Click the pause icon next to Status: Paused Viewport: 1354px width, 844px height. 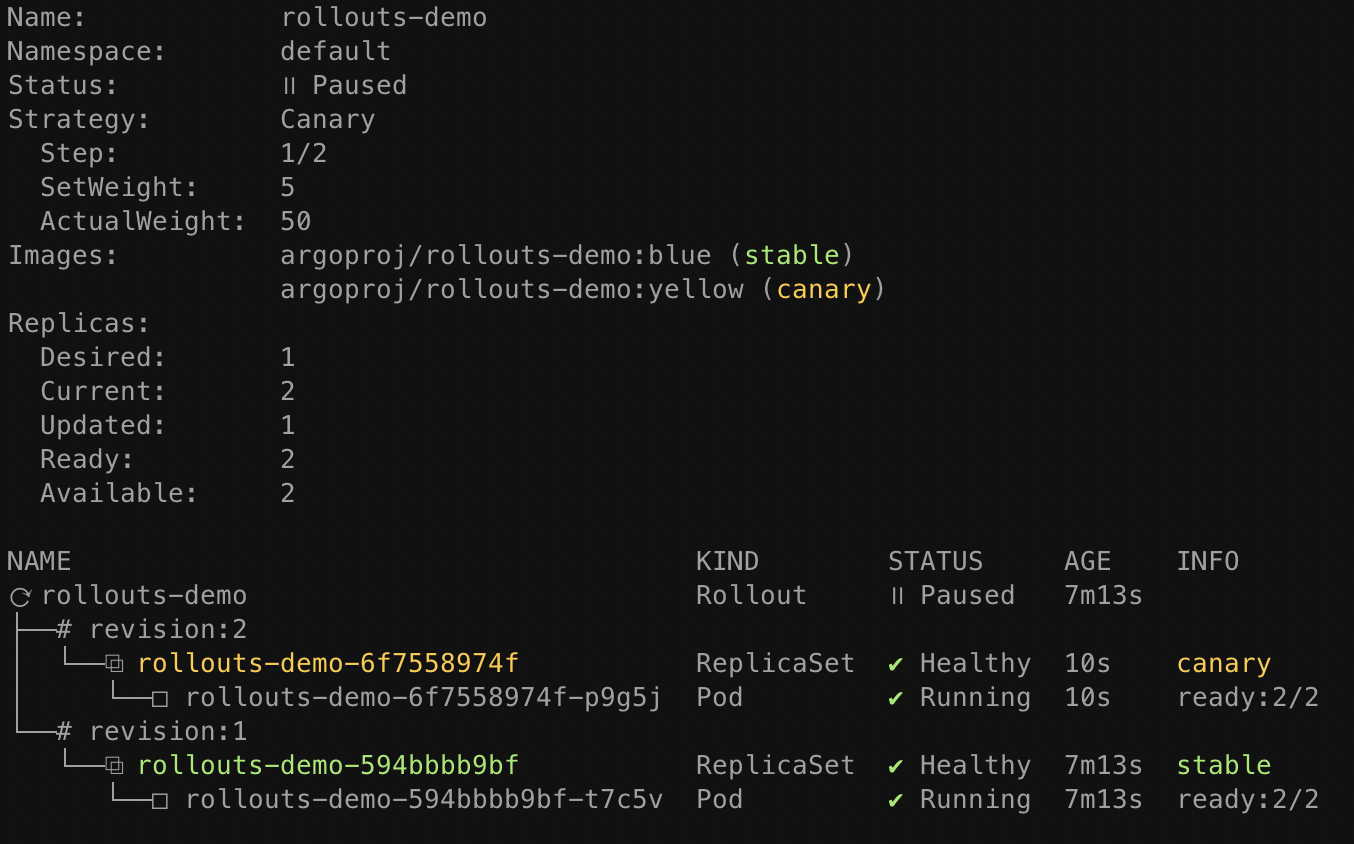click(x=289, y=86)
